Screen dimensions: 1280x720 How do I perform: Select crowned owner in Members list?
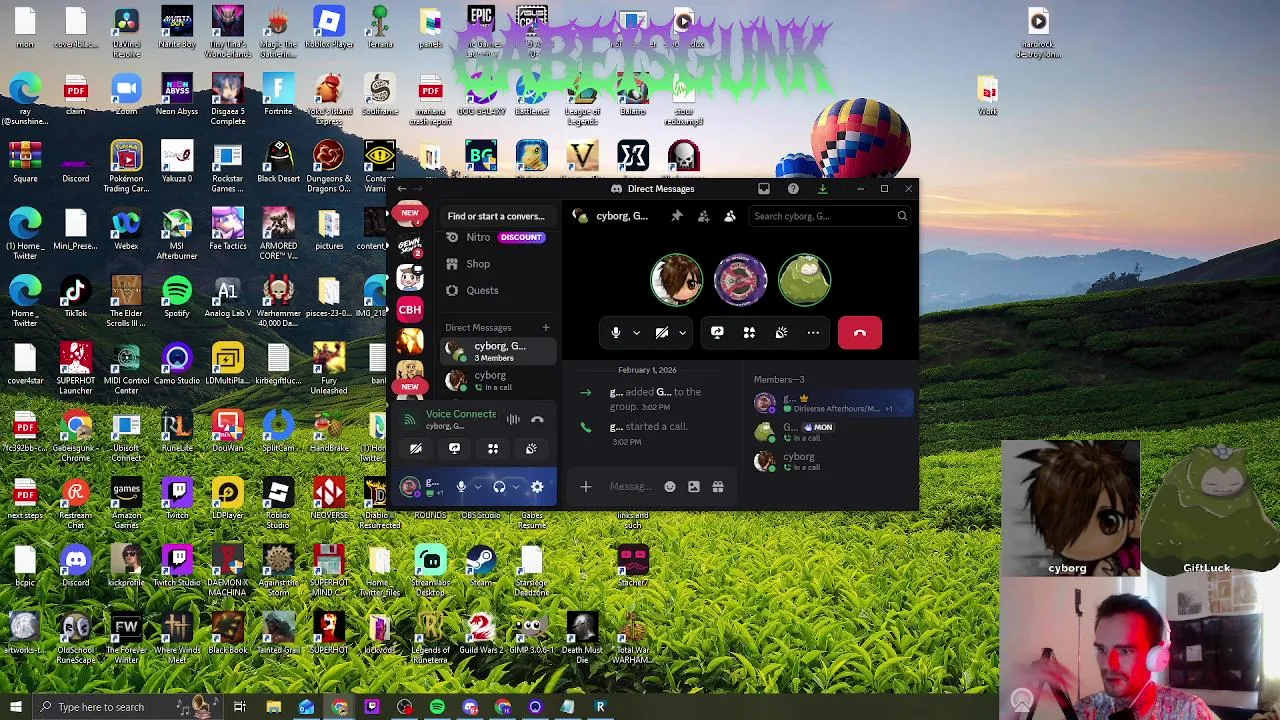click(x=833, y=403)
